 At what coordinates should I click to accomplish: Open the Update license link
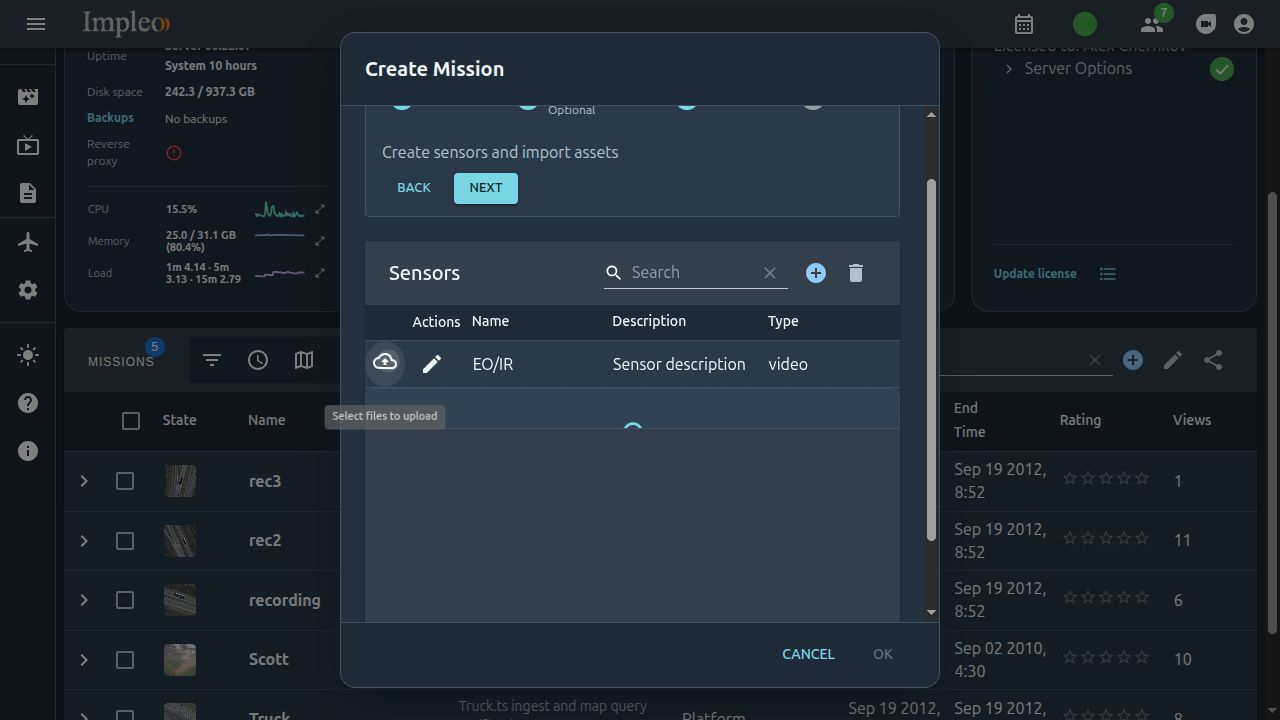coord(1035,273)
